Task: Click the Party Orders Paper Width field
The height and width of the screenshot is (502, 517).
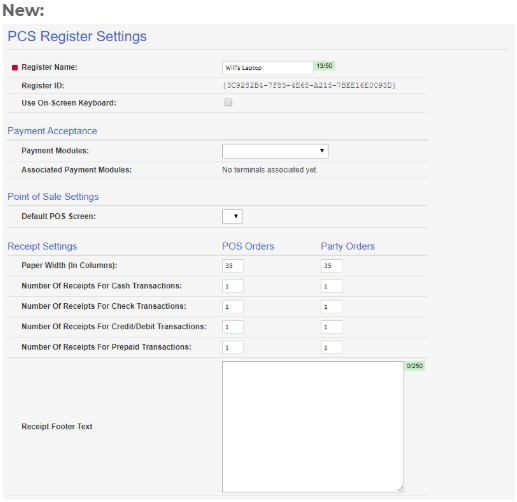Action: [x=331, y=266]
